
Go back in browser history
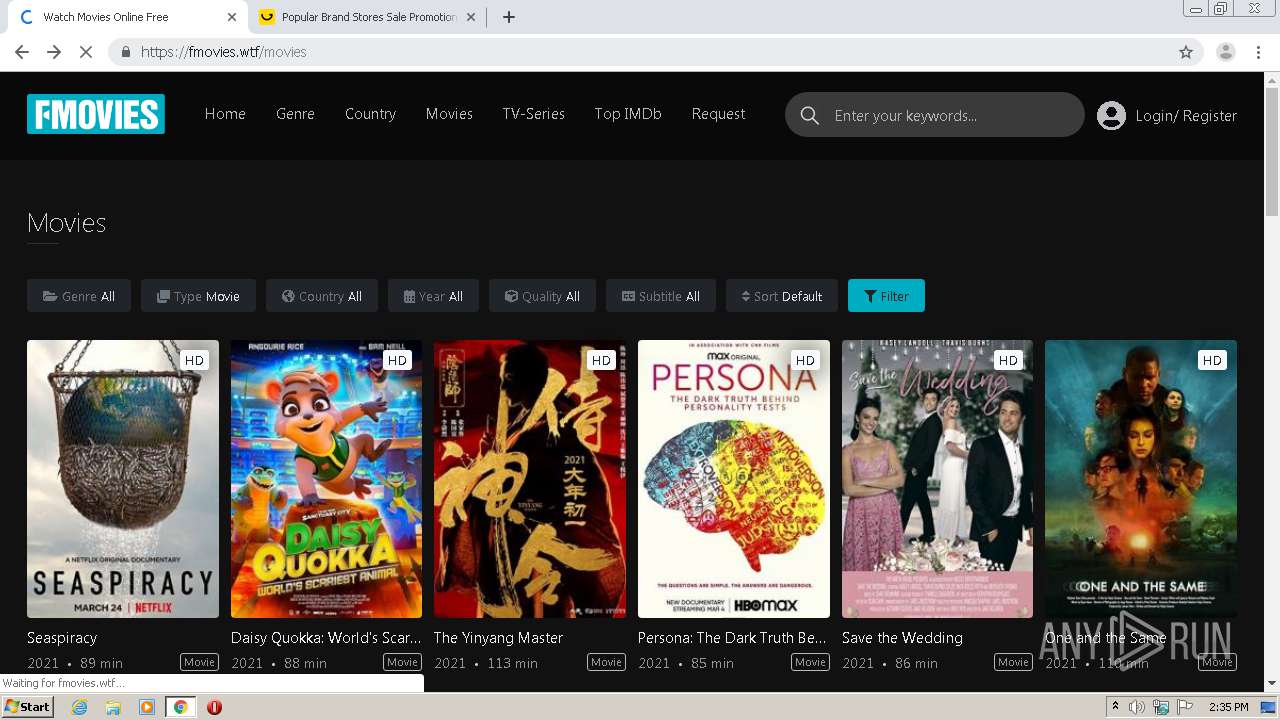point(22,52)
